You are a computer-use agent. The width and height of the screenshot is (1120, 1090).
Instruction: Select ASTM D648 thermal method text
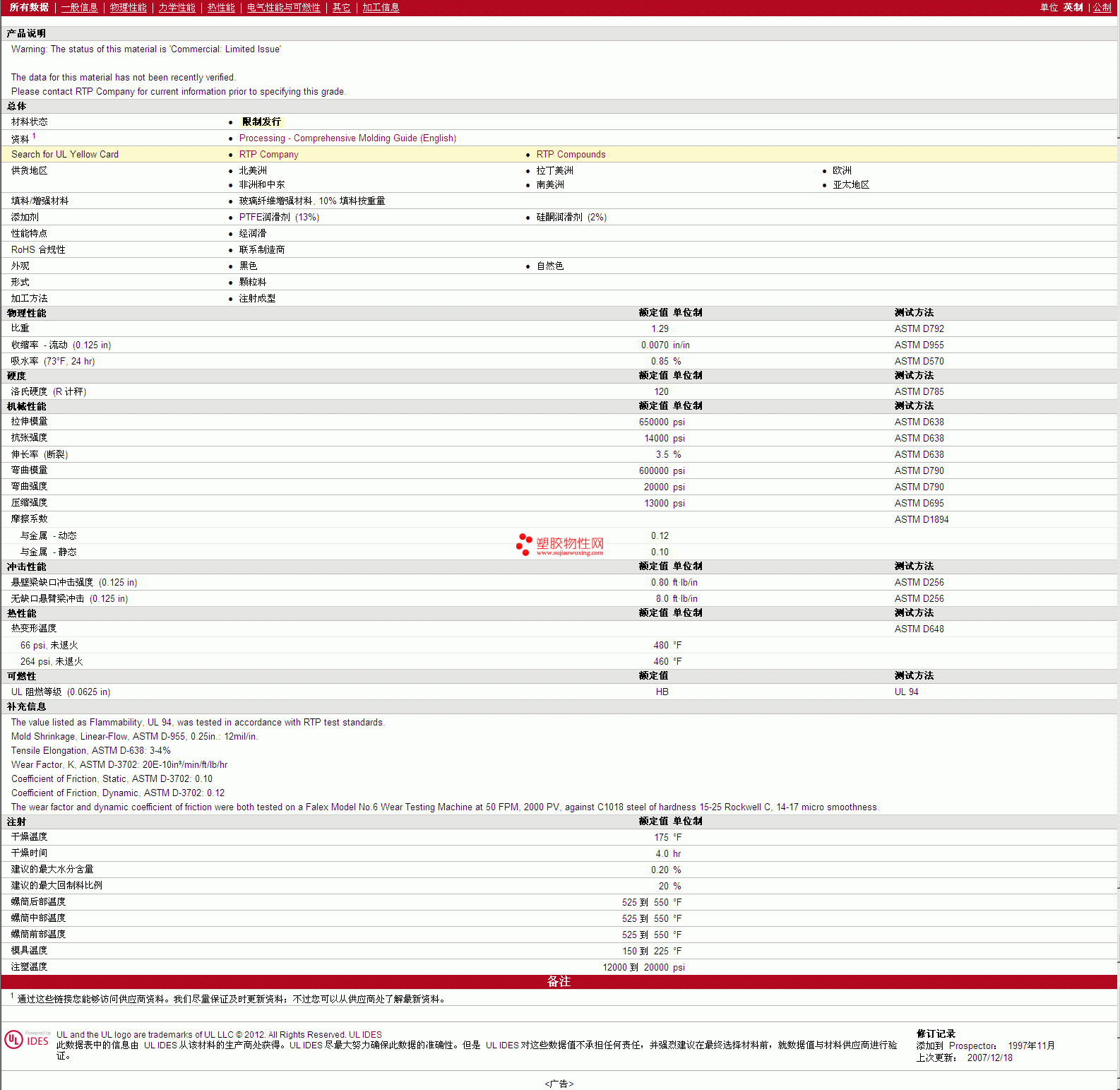[919, 629]
